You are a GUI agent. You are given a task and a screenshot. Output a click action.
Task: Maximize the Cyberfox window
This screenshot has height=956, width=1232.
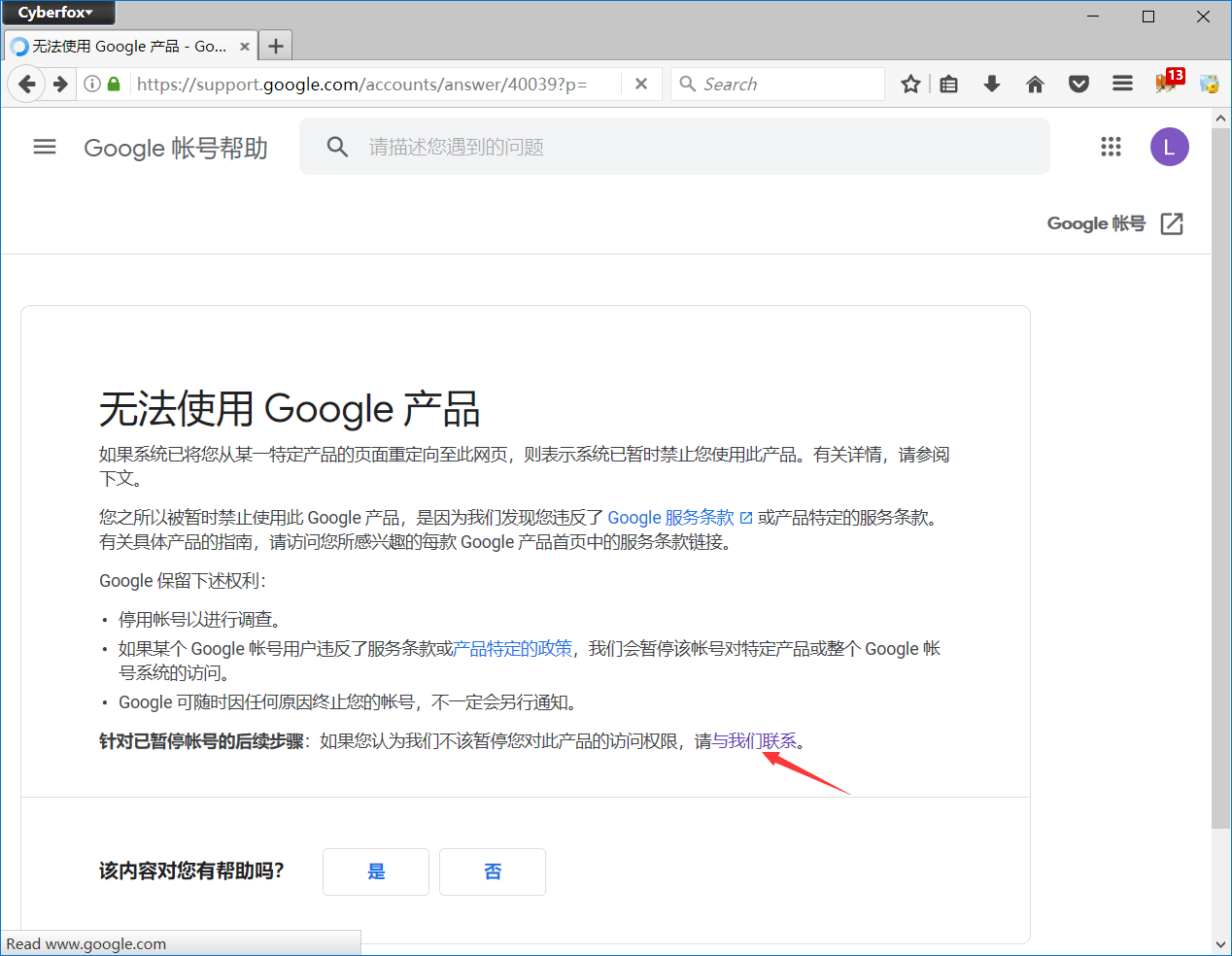[x=1148, y=16]
